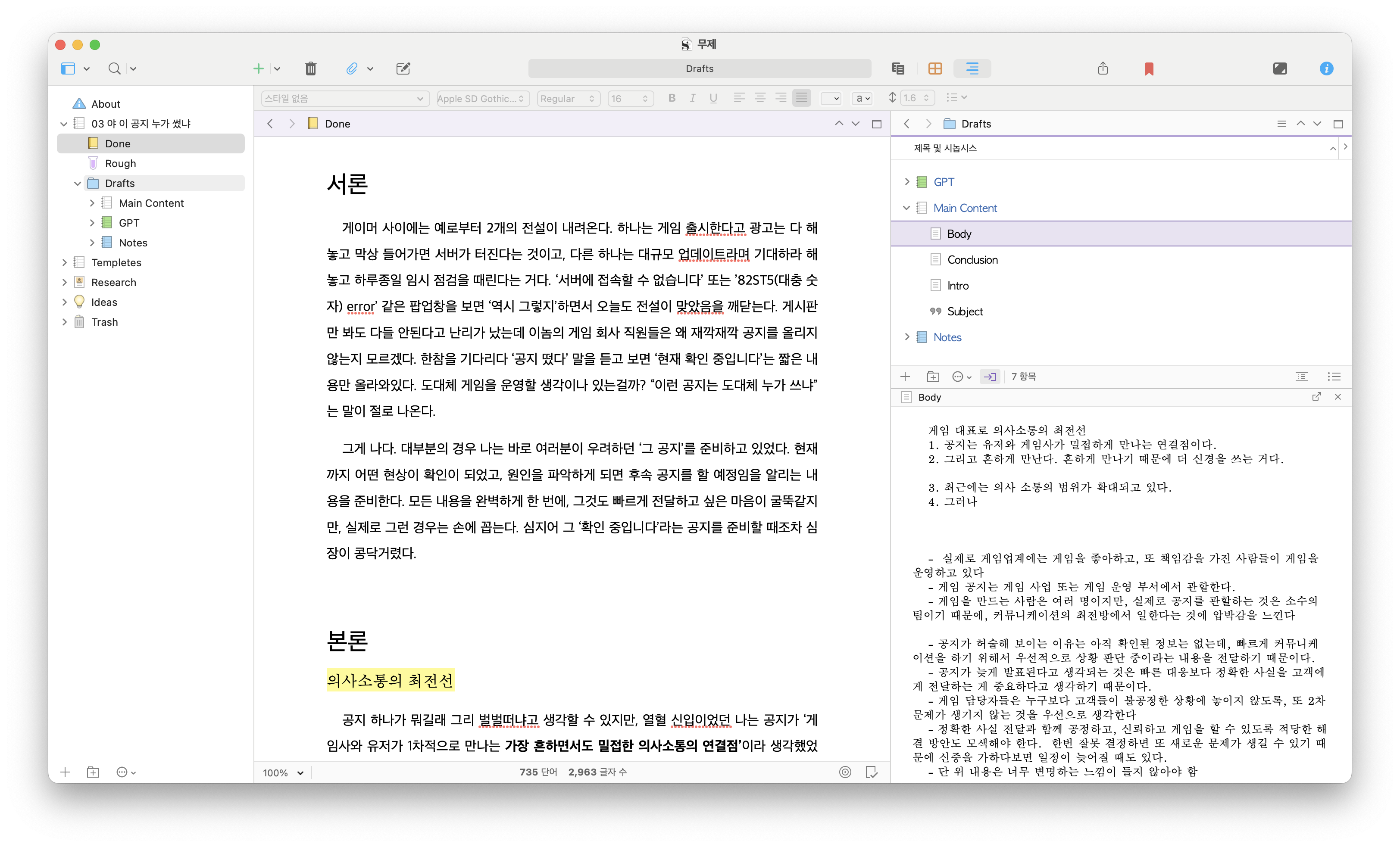Click the trash icon in the toolbar
Screen dimensions: 1400x847
(310, 69)
